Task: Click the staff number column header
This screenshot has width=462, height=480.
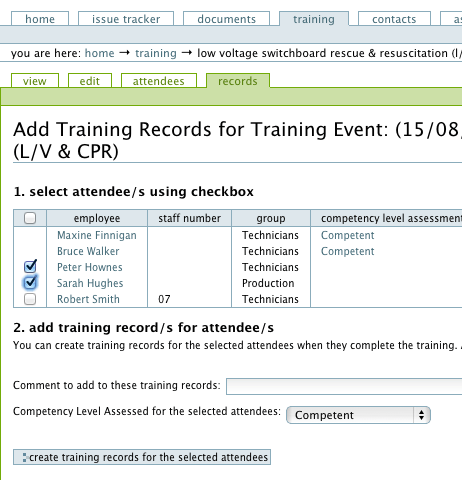Action: click(x=189, y=218)
